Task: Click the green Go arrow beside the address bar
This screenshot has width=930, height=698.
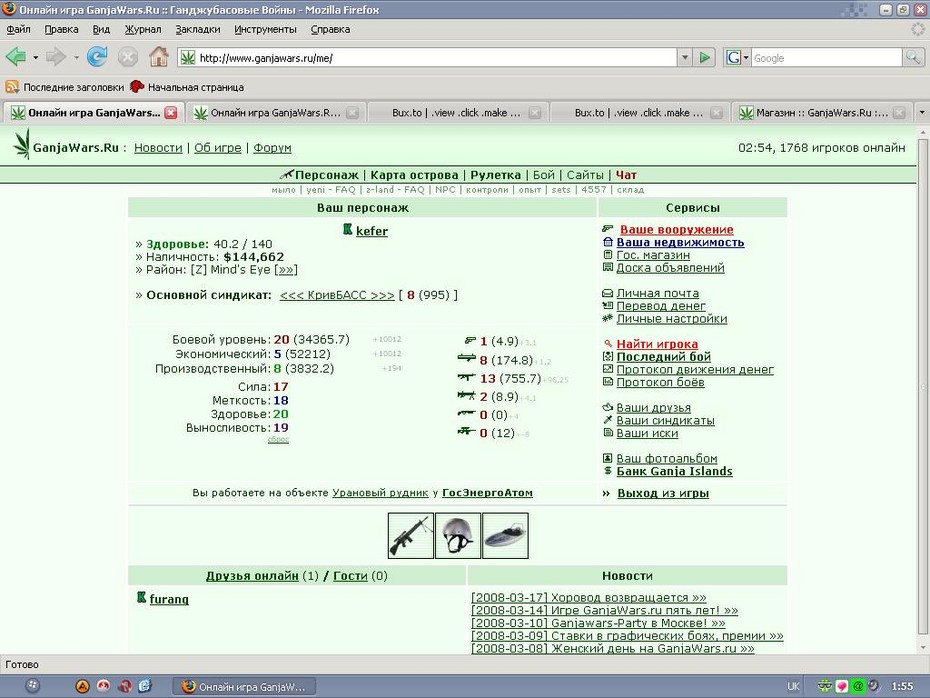Action: point(705,58)
